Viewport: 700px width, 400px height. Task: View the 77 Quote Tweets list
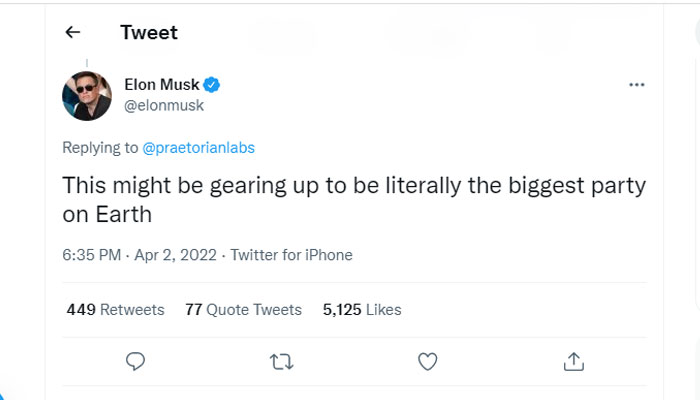coord(243,310)
